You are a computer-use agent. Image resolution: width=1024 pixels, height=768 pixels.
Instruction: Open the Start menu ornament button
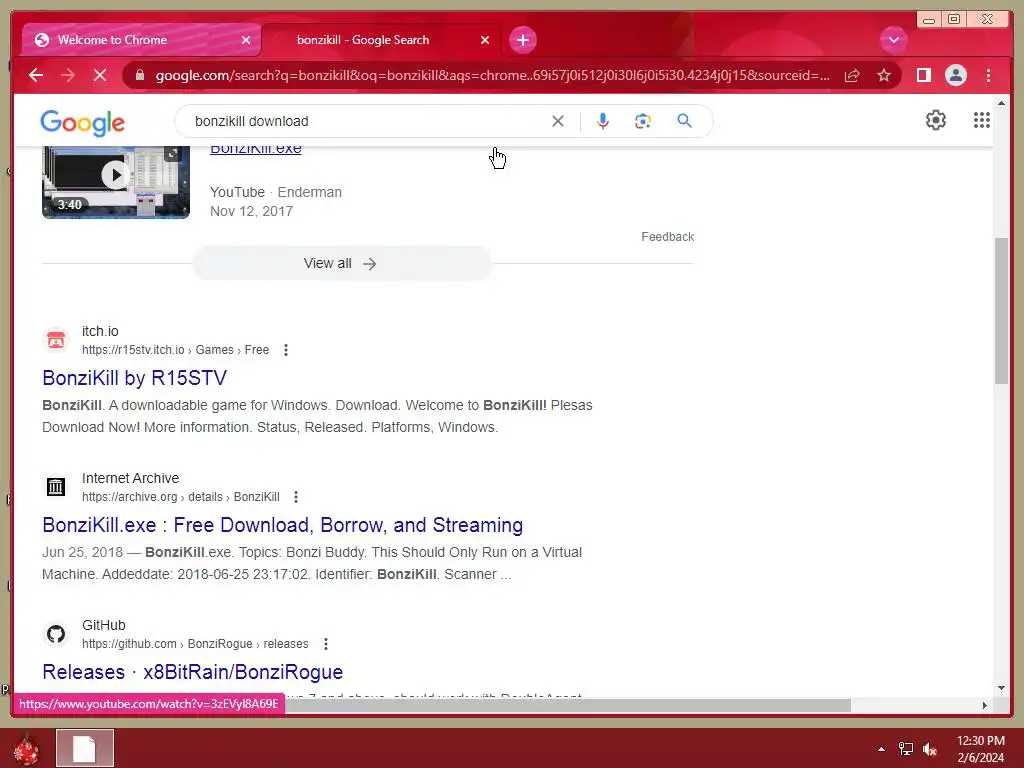25,750
